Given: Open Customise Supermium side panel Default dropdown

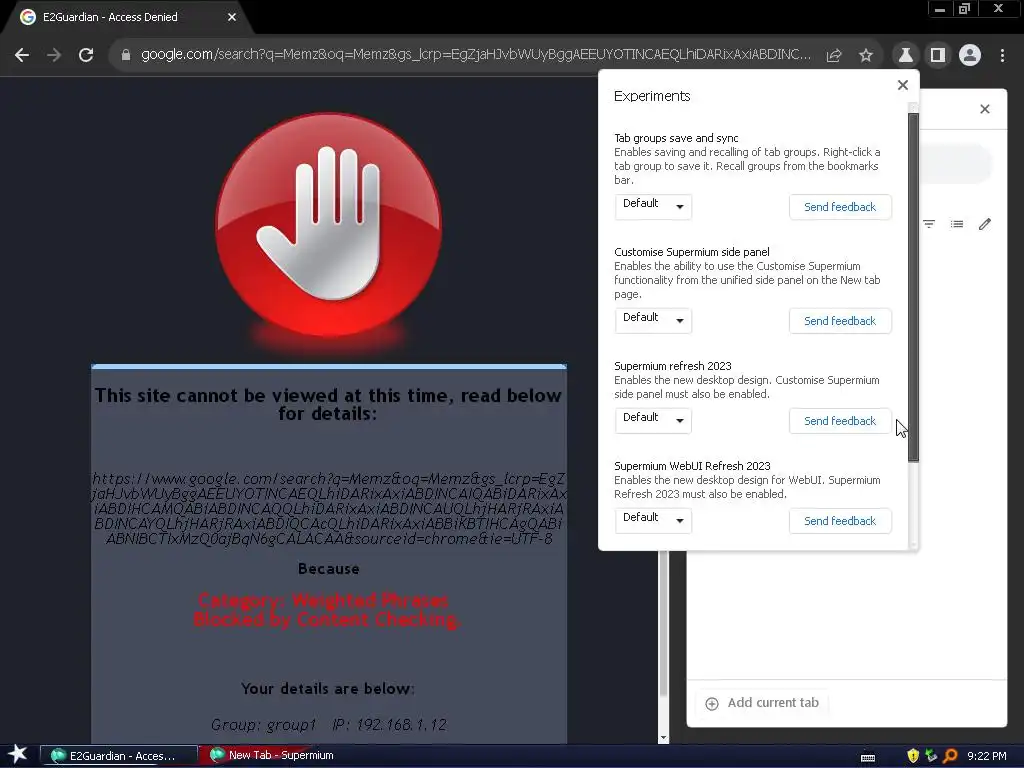Looking at the screenshot, I should (653, 321).
